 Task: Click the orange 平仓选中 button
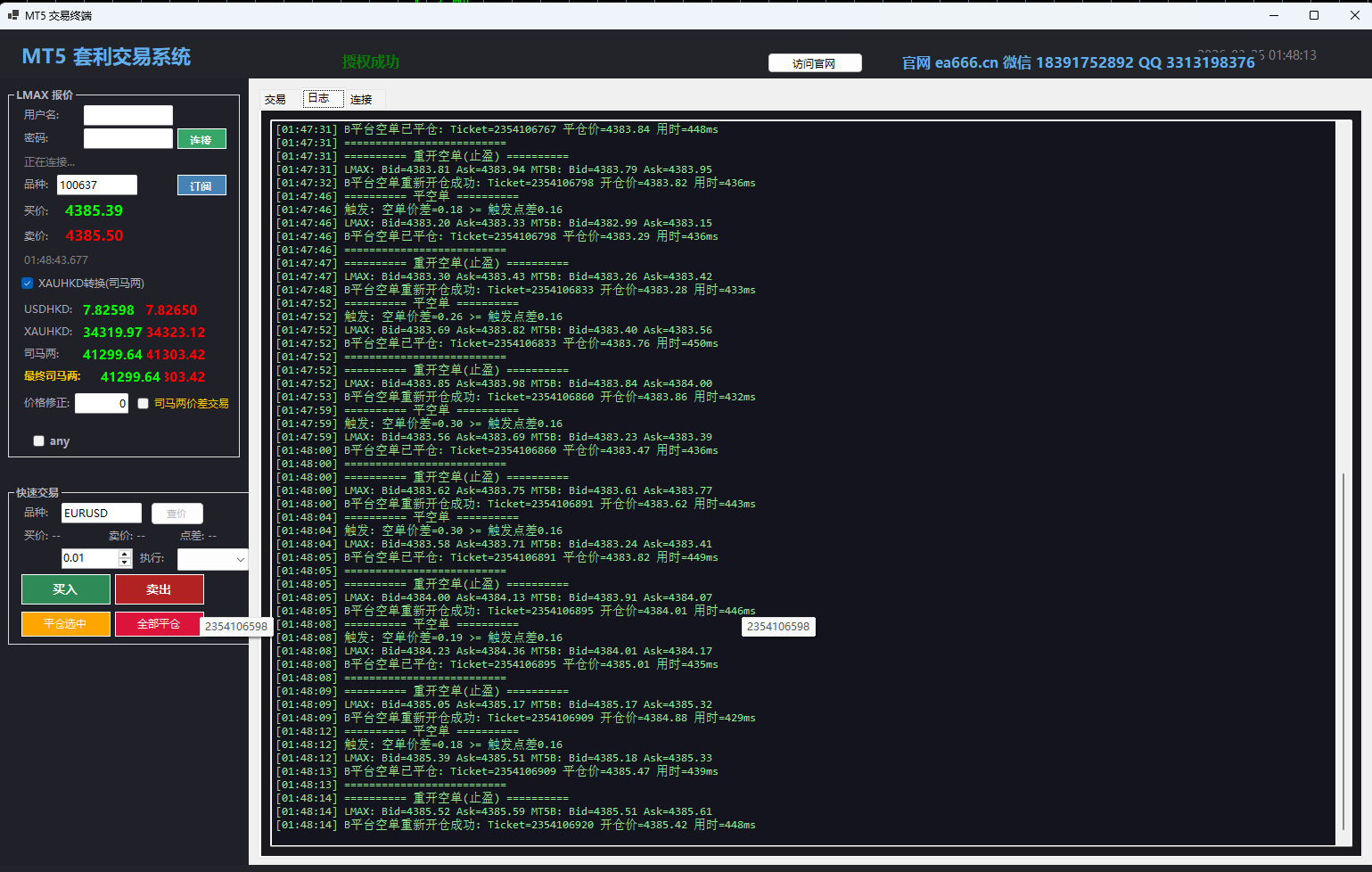click(x=66, y=624)
